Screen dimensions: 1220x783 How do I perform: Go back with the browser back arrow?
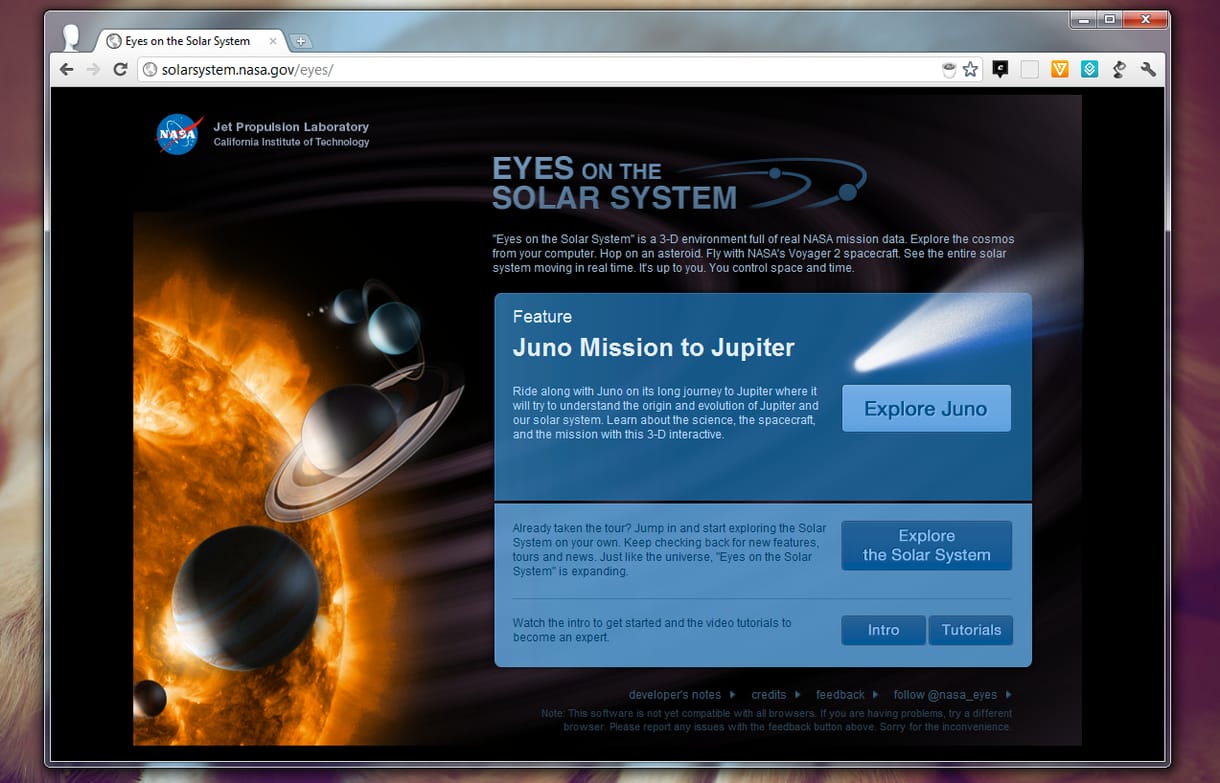coord(66,69)
